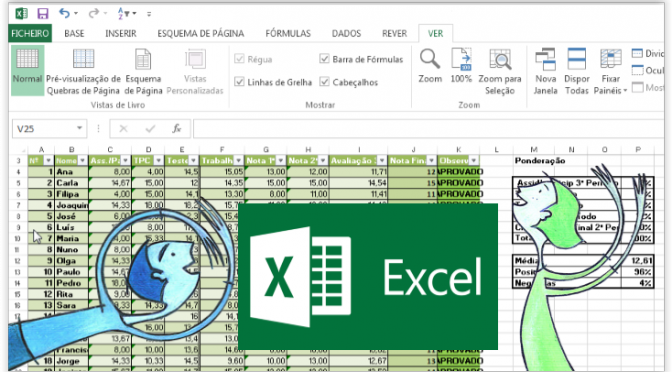The height and width of the screenshot is (372, 672).
Task: Click the Save disk icon
Action: click(x=43, y=13)
